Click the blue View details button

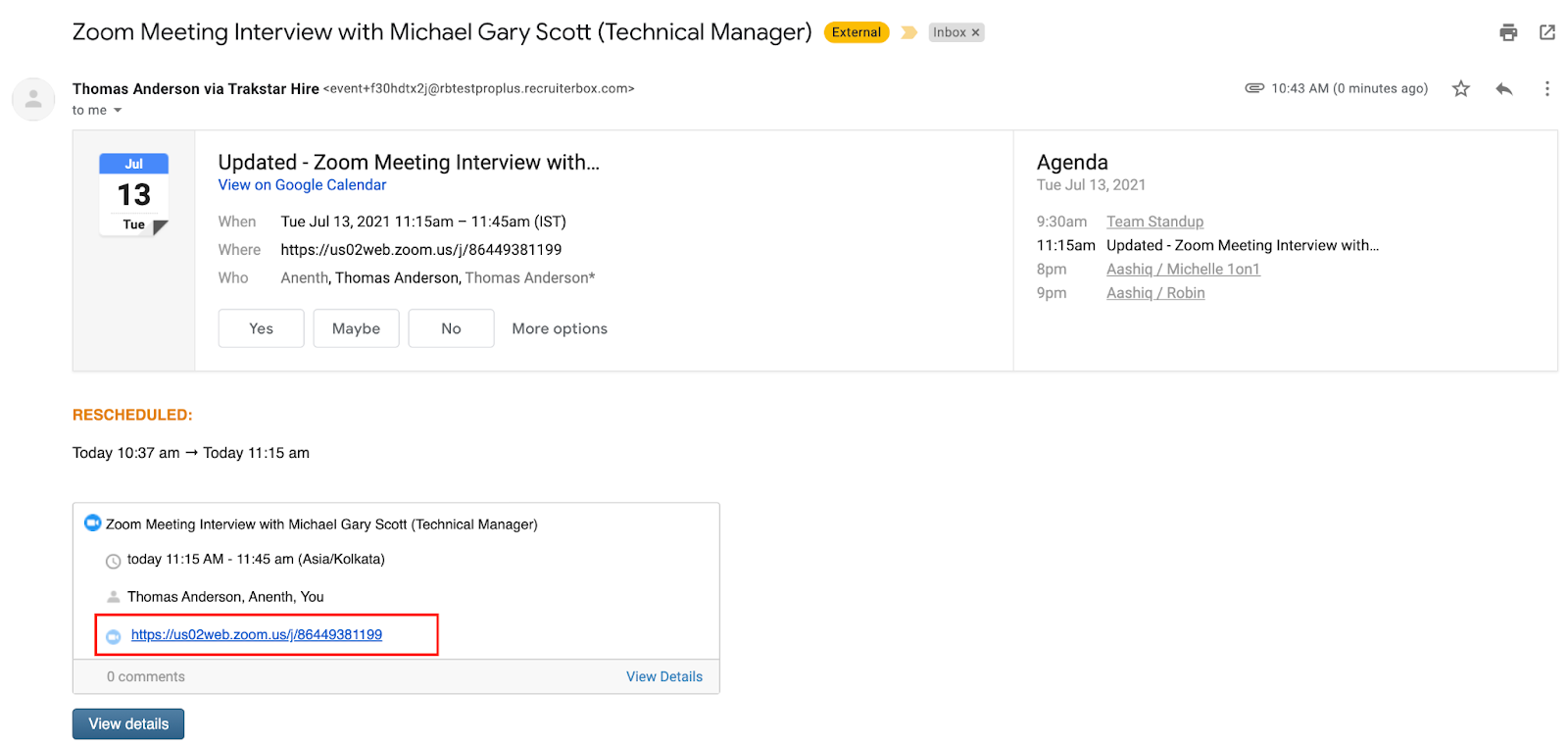pyautogui.click(x=128, y=724)
